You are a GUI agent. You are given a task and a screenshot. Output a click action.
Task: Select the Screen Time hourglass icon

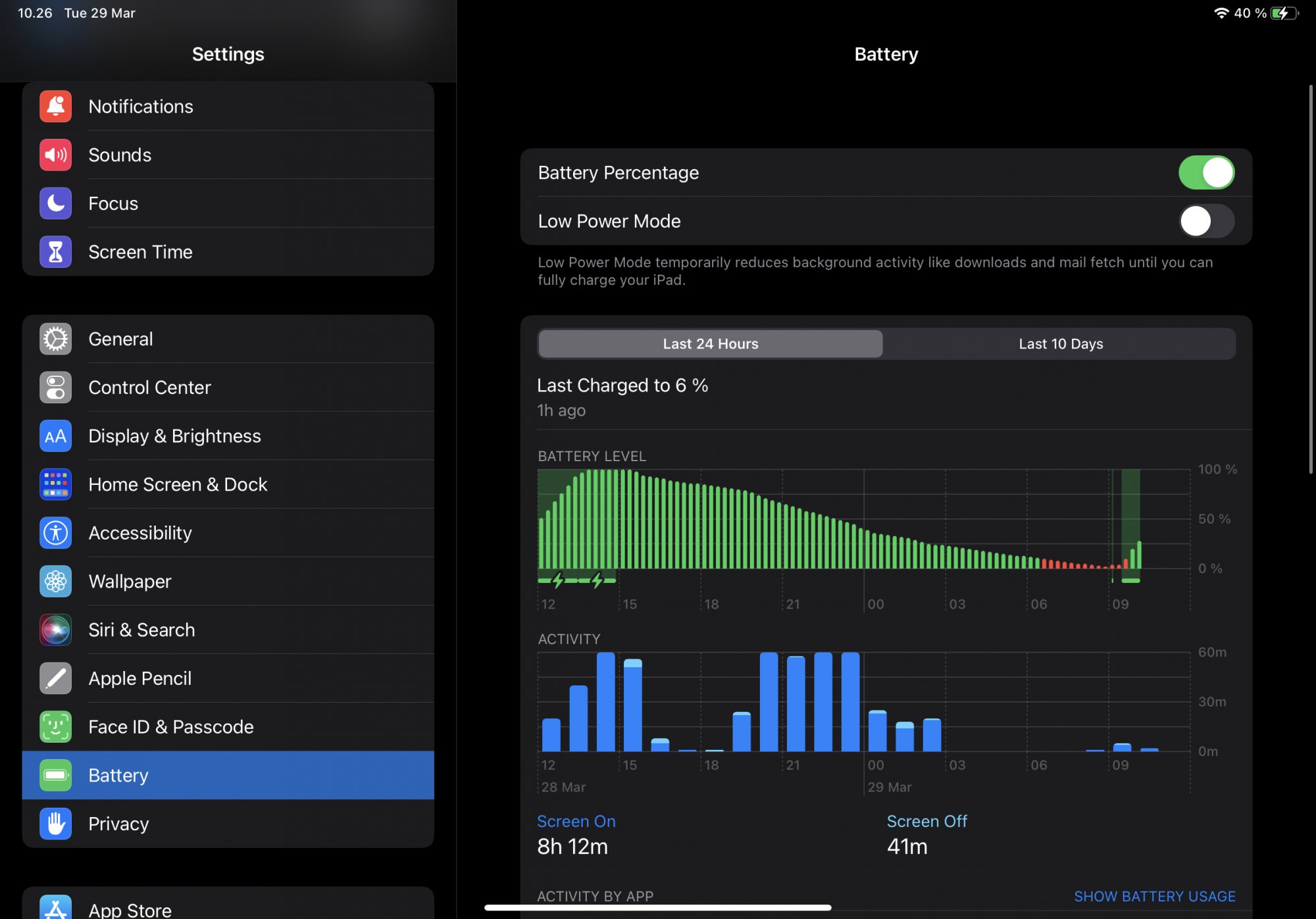click(55, 252)
